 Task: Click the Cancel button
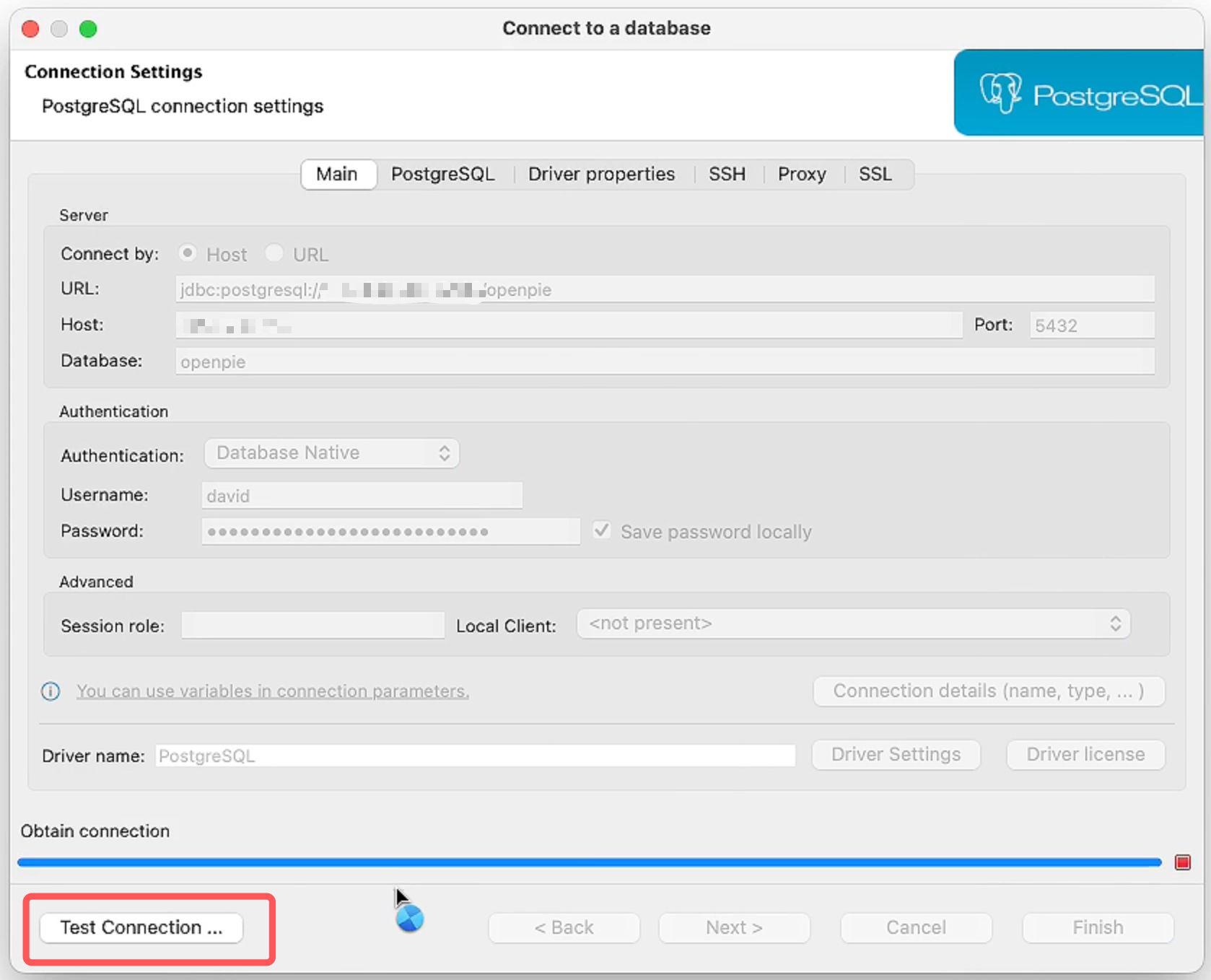pos(916,928)
